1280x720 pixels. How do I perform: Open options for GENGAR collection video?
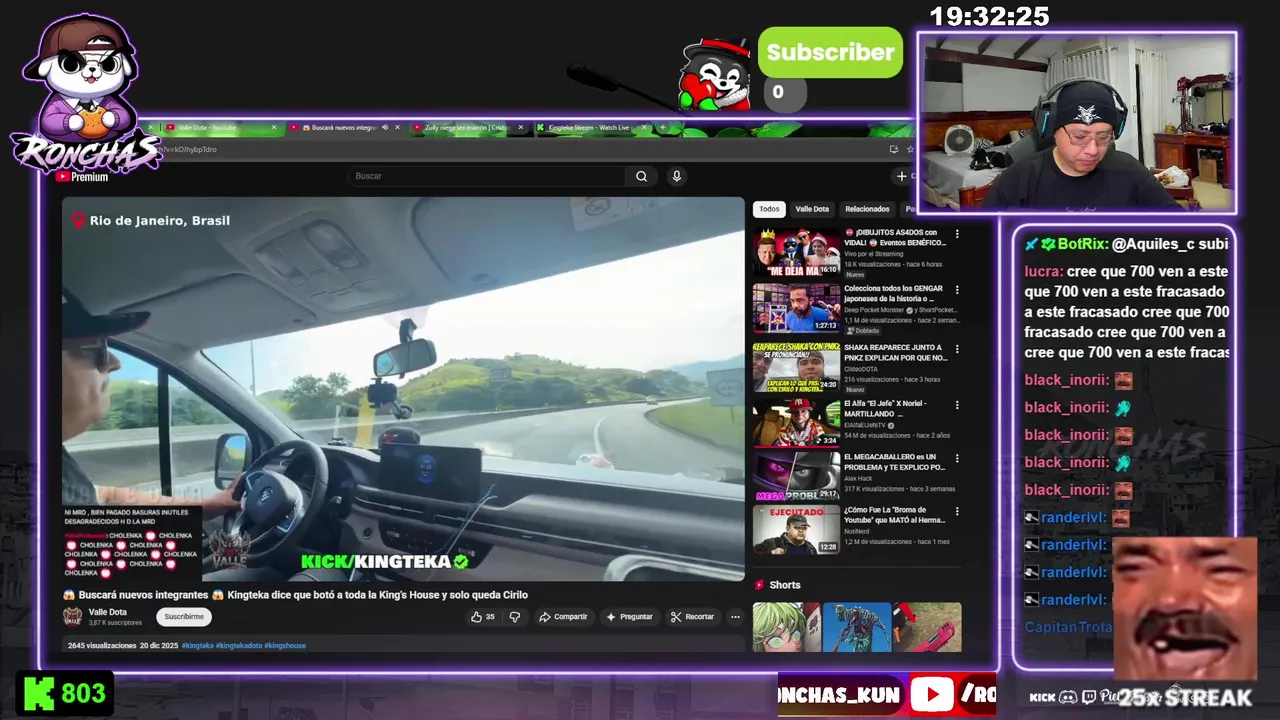coord(957,290)
